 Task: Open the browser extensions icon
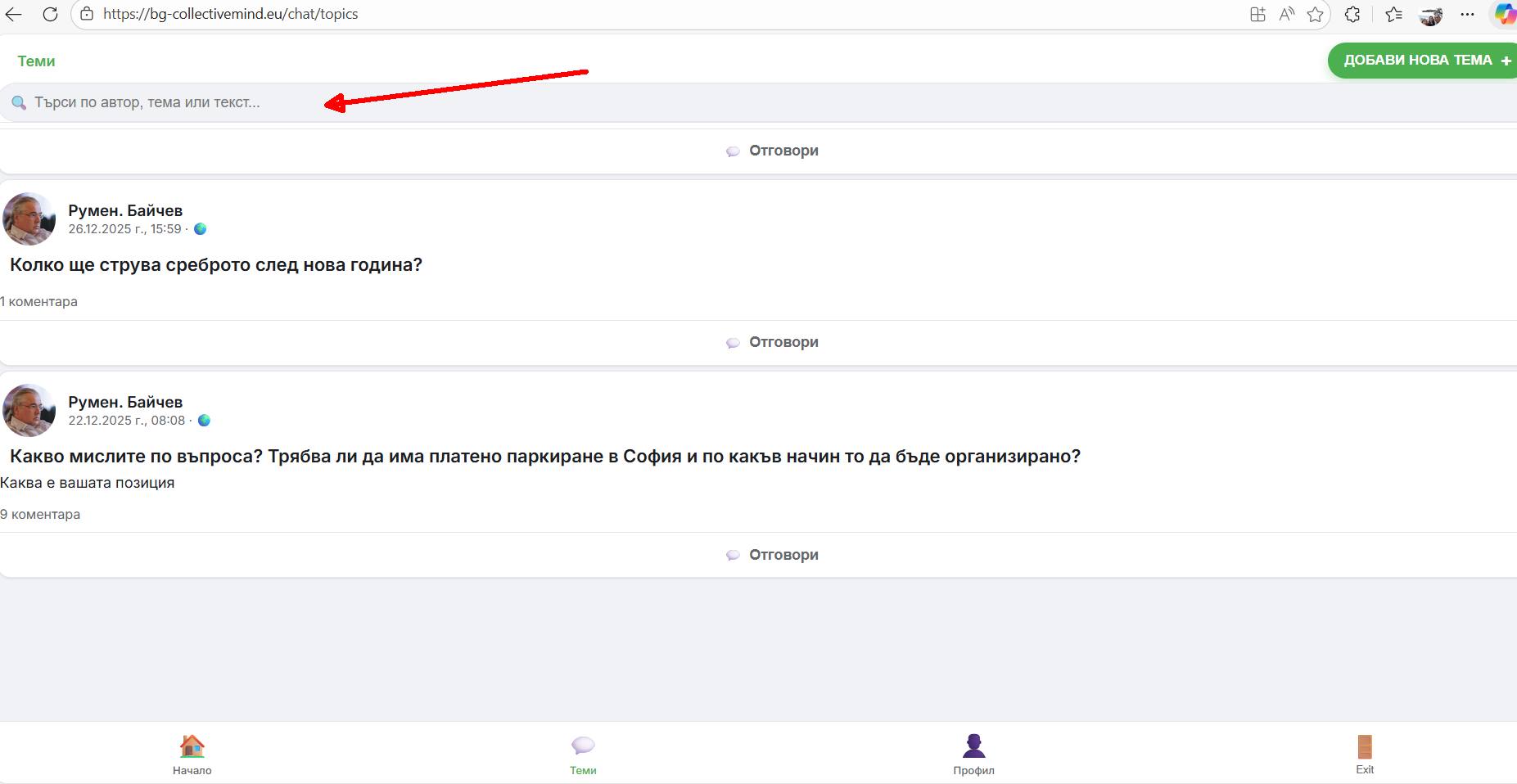[x=1352, y=14]
